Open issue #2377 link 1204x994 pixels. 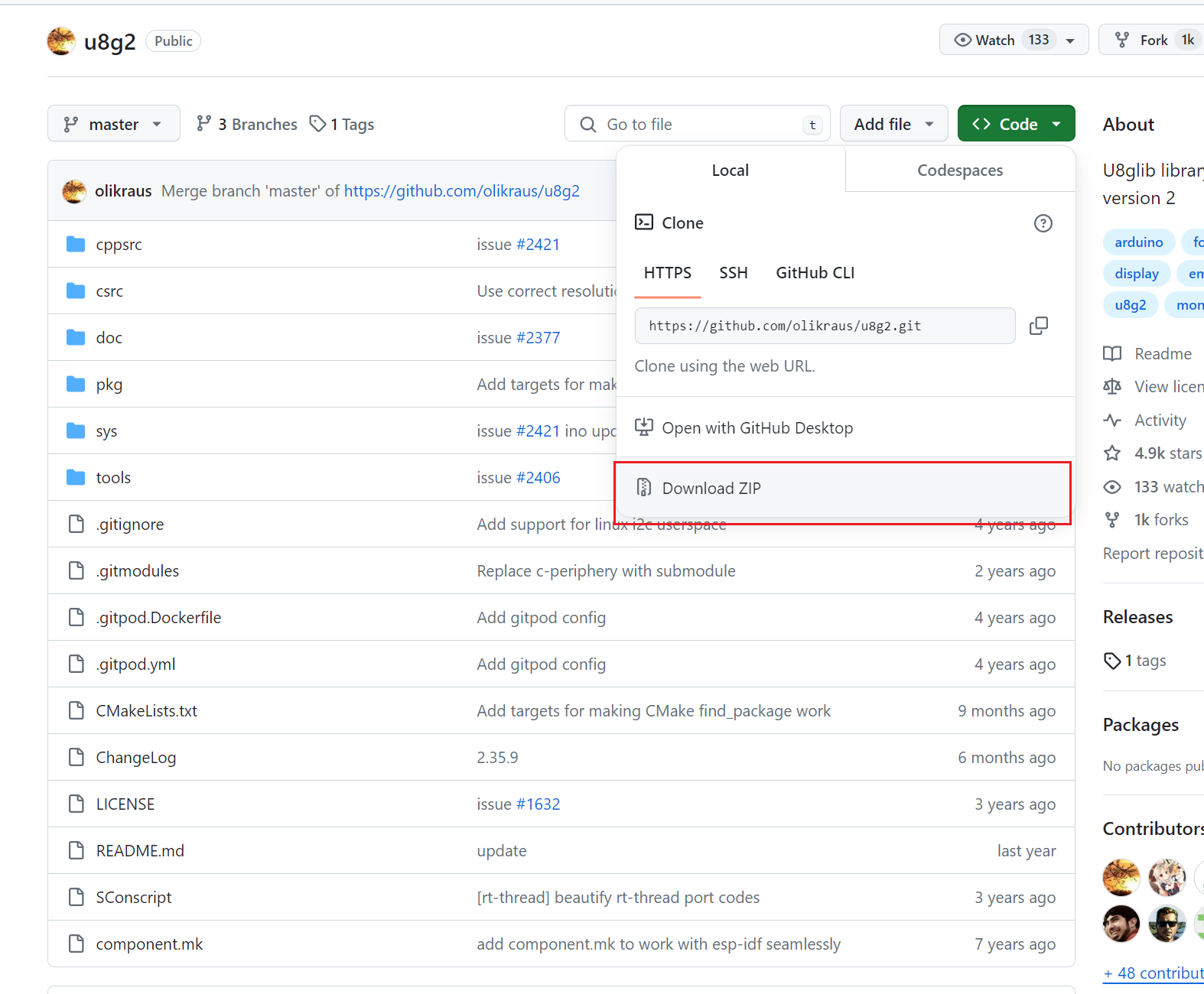[x=538, y=338]
